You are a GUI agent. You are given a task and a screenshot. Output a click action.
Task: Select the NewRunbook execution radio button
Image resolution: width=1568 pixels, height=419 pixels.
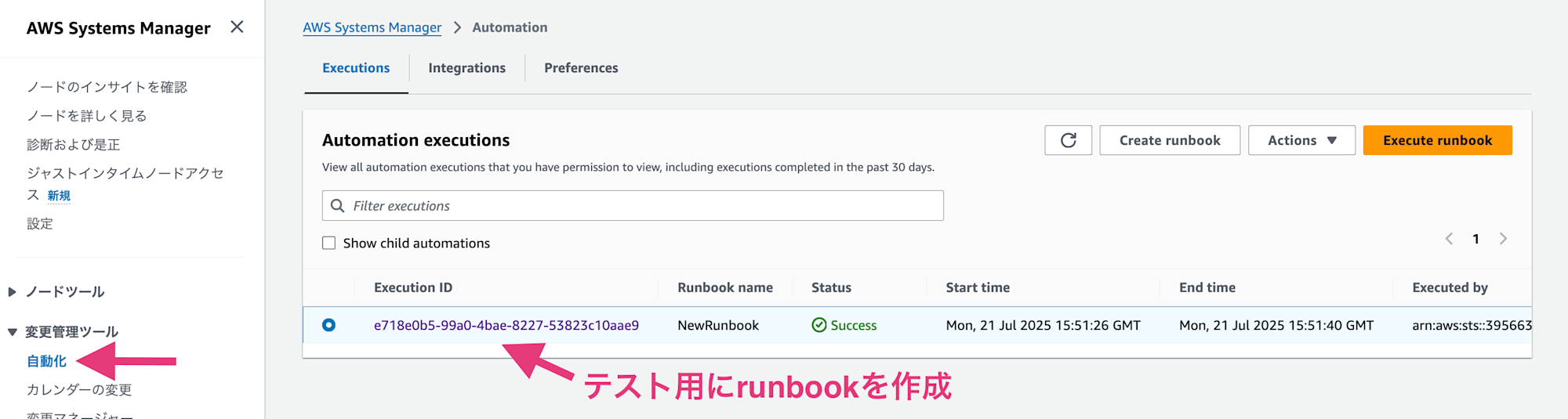(329, 325)
